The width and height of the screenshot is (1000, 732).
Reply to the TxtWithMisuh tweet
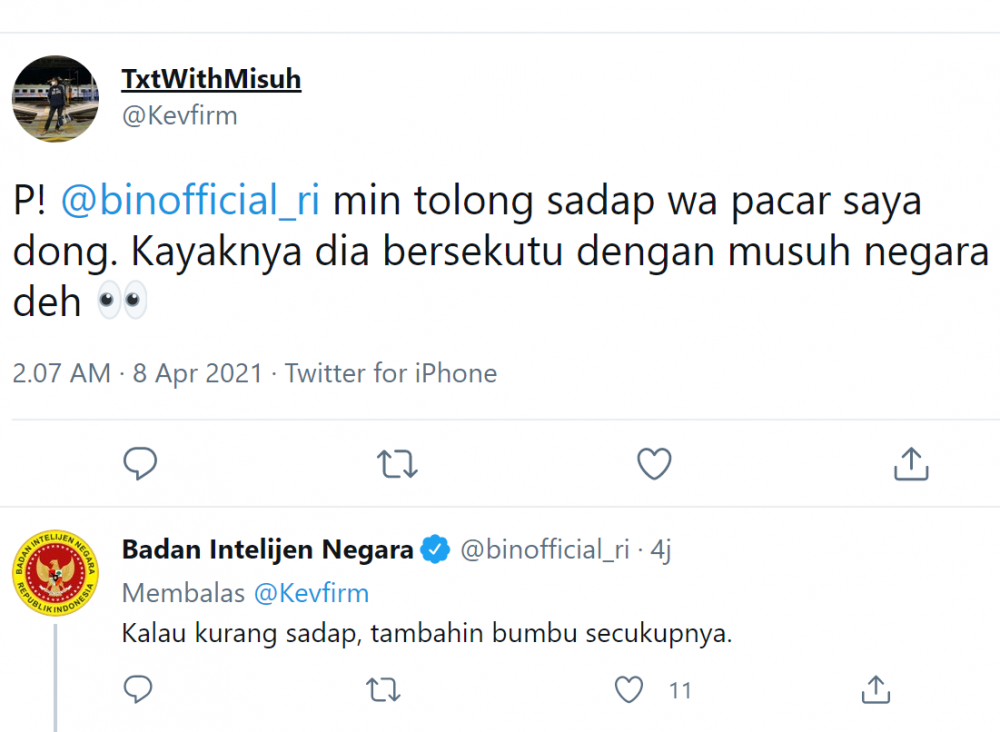140,464
